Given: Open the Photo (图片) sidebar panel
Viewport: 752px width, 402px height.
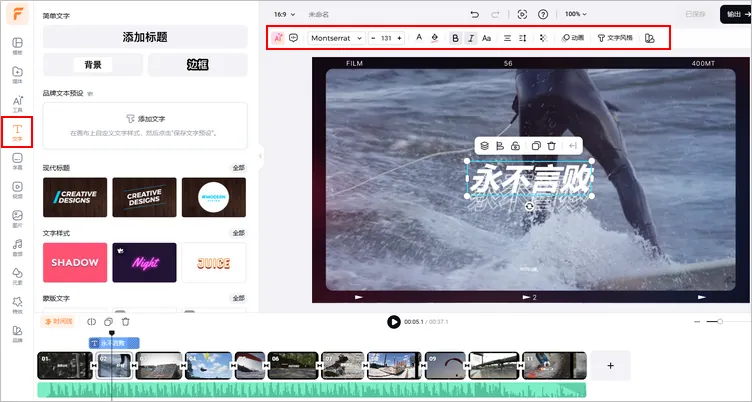Looking at the screenshot, I should (x=17, y=218).
